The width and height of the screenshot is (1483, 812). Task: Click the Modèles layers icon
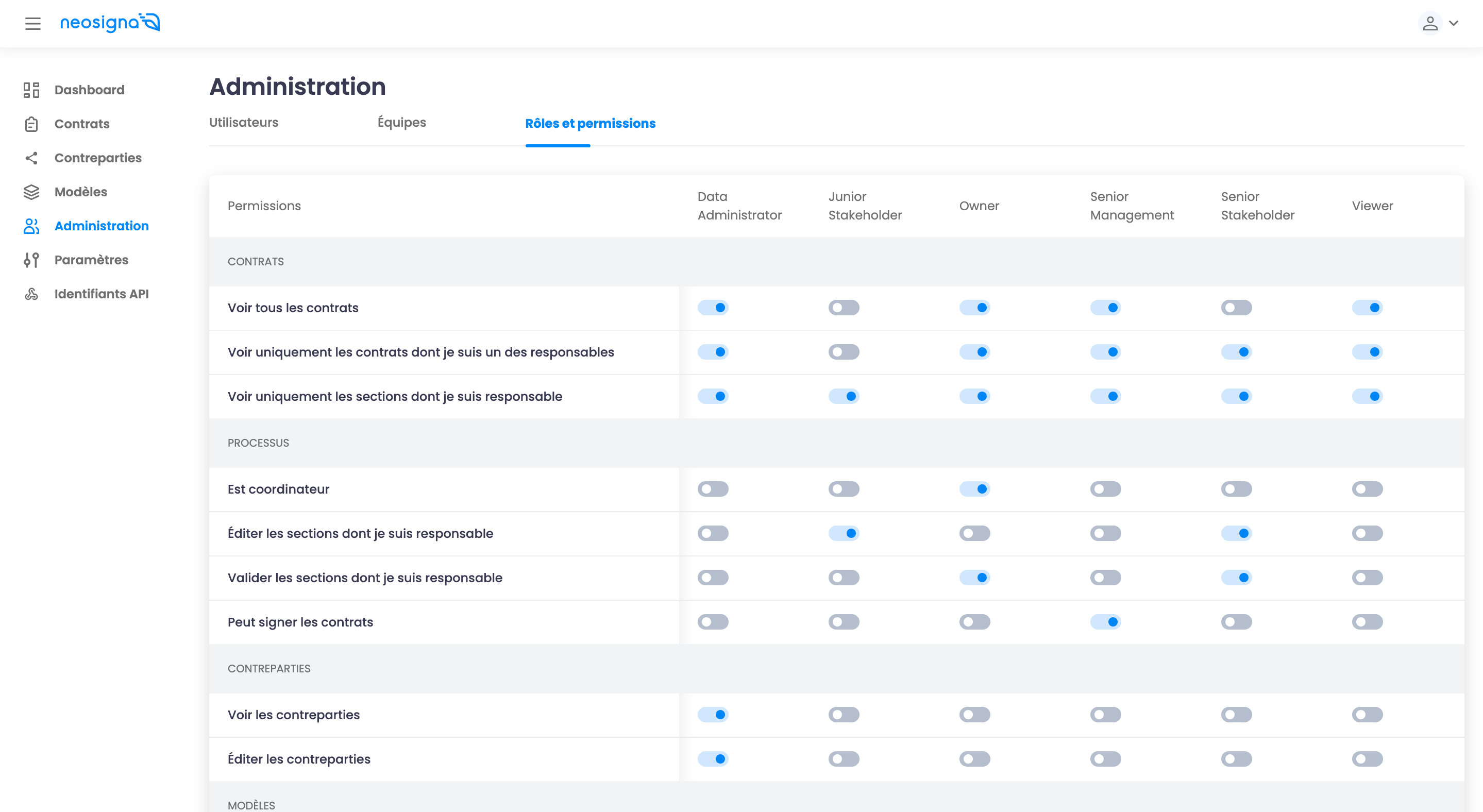tap(31, 192)
